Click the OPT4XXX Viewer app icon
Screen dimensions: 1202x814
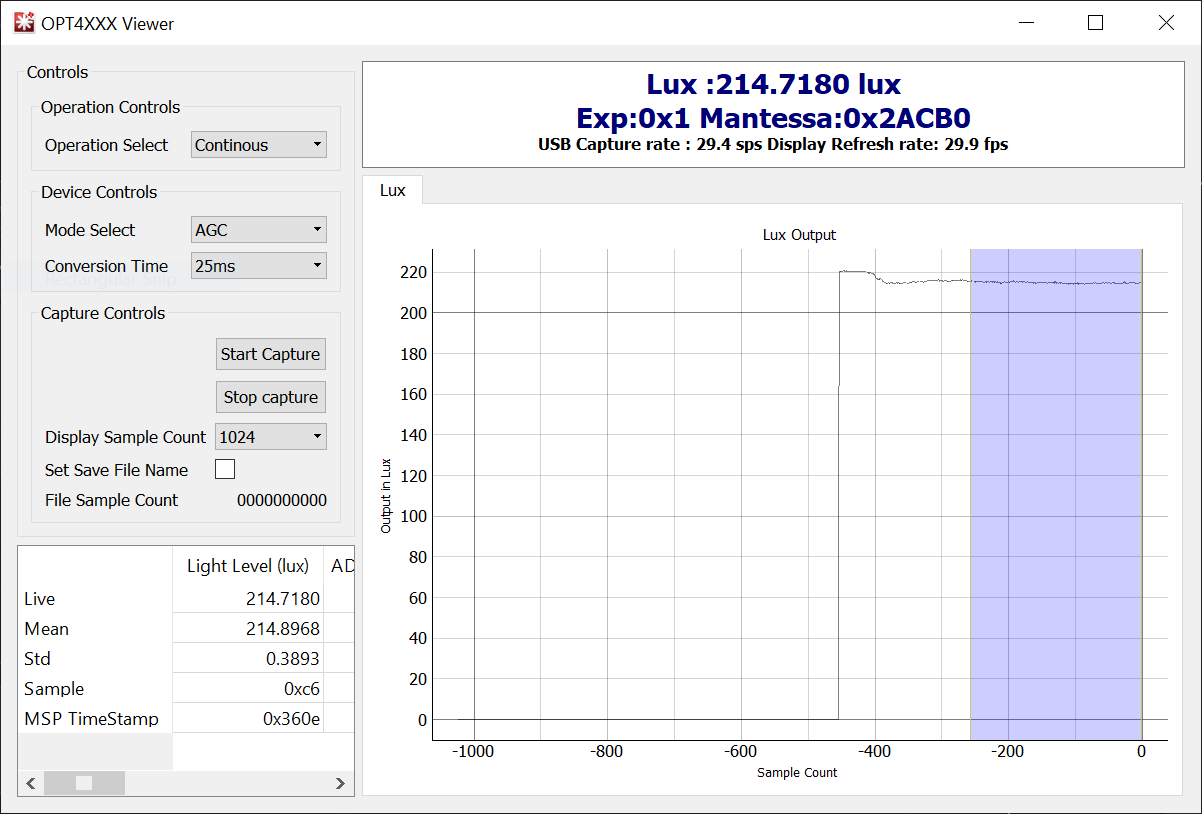(x=24, y=23)
